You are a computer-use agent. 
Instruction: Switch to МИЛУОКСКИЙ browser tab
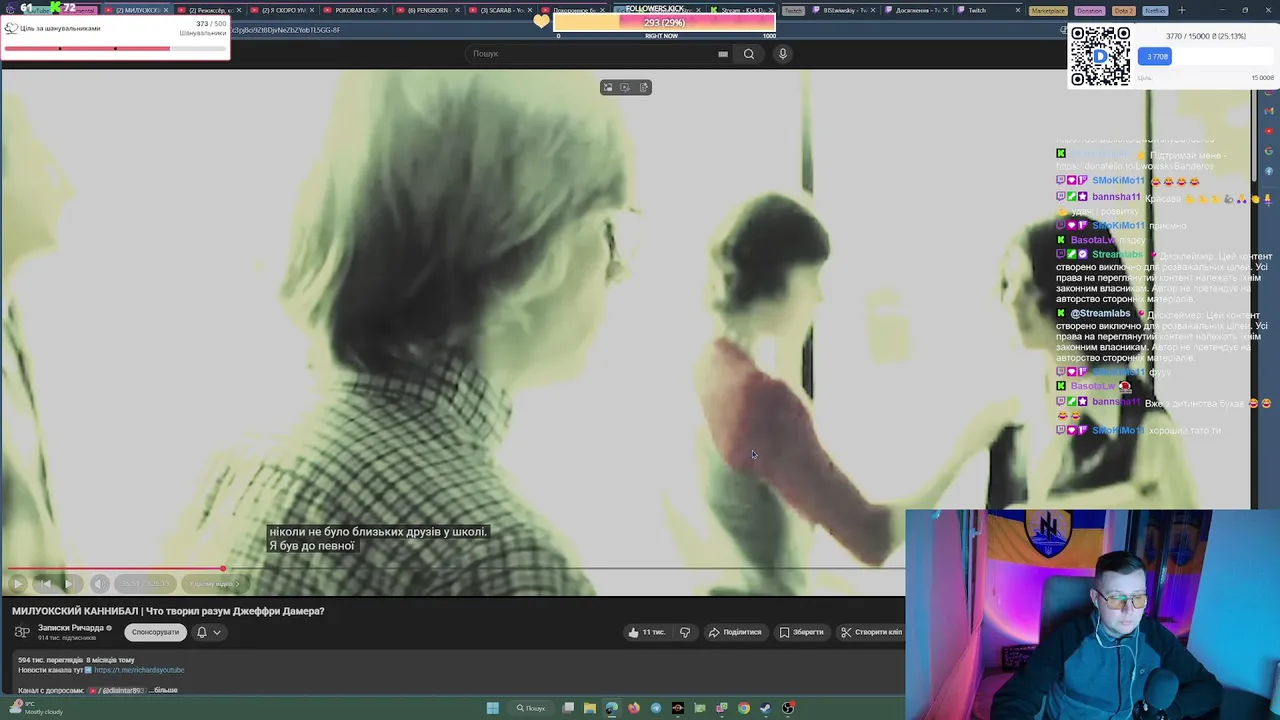(x=138, y=10)
